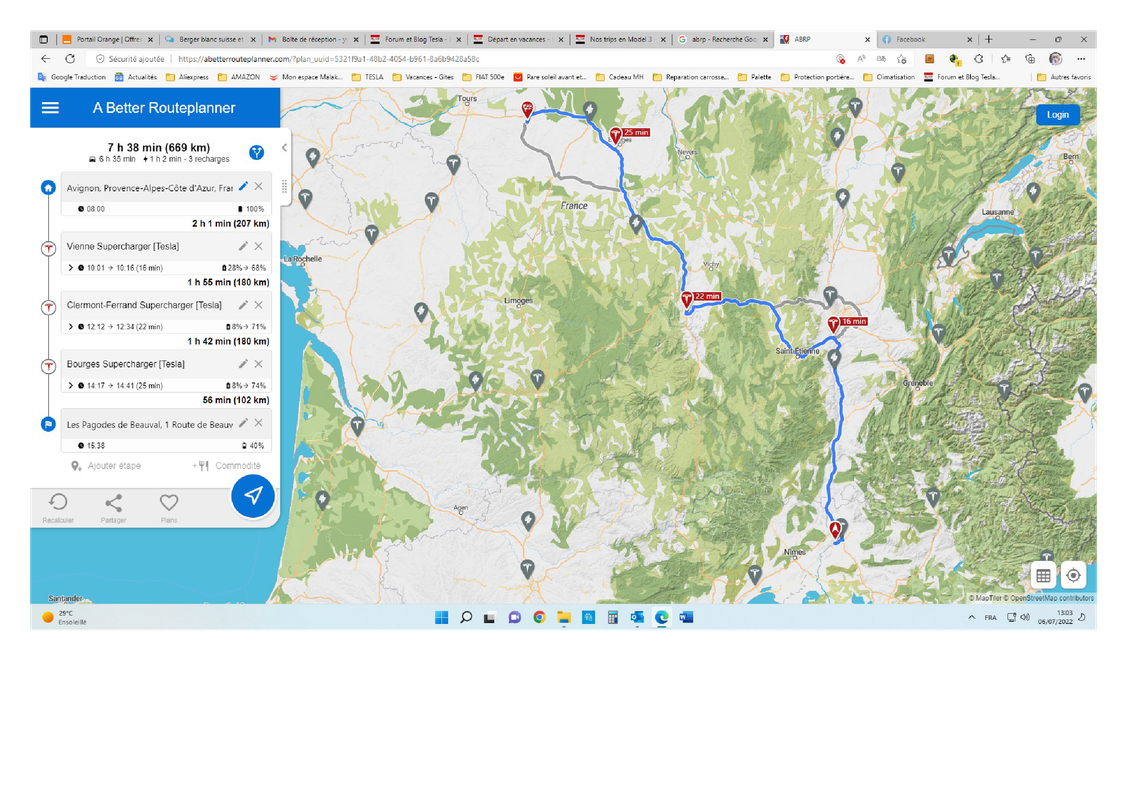
Task: Open the ABRP hamburger menu
Action: [50, 108]
